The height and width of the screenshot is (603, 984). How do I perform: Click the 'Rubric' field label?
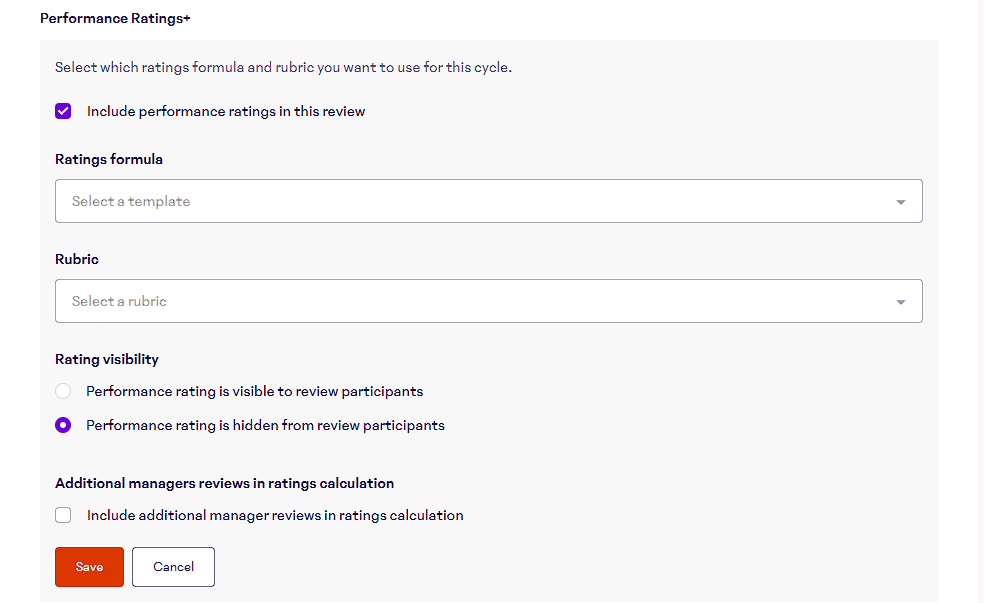point(77,259)
